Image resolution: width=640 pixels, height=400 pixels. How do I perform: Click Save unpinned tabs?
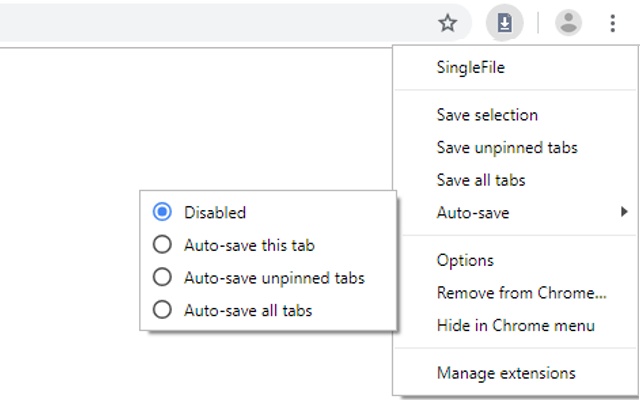[x=507, y=148]
